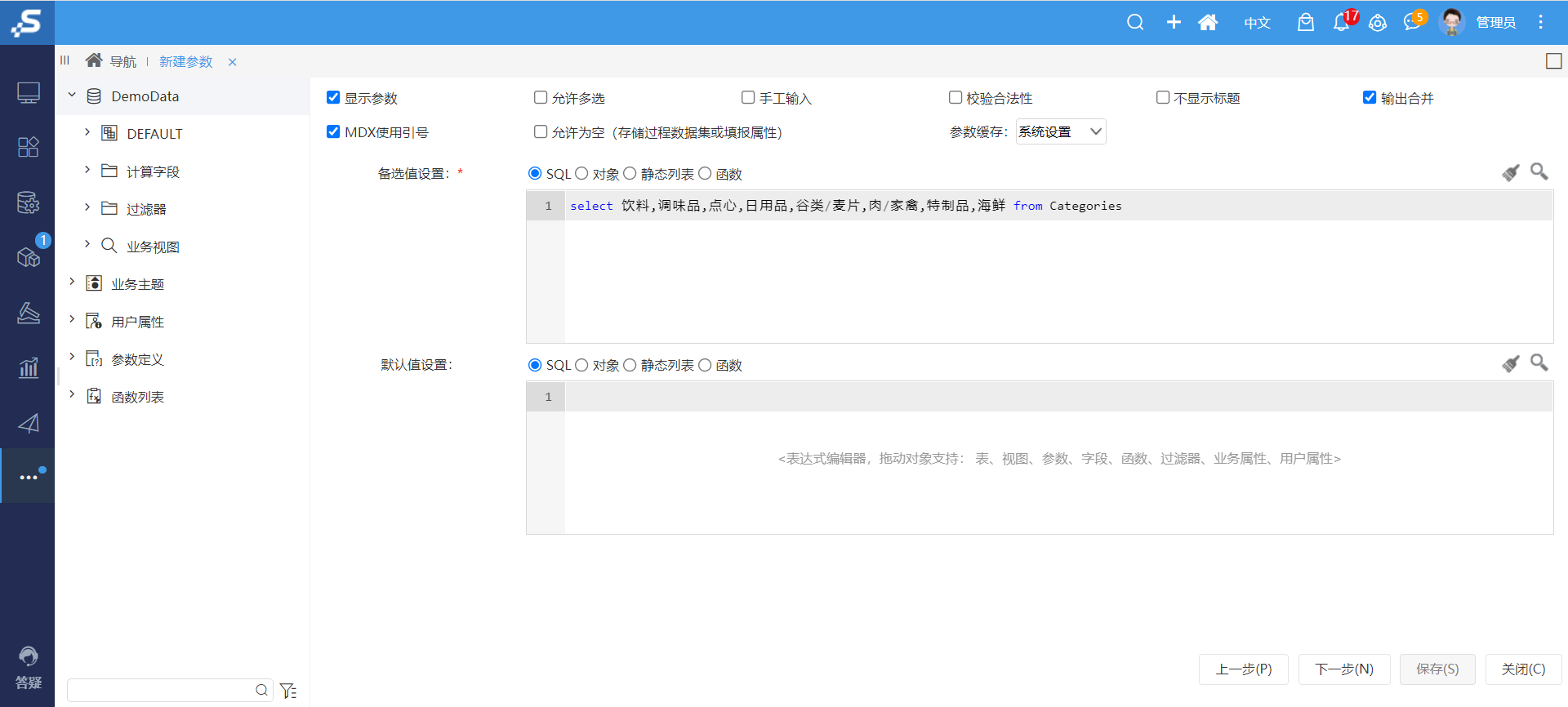Expand the 过滤器 folder

[87, 207]
